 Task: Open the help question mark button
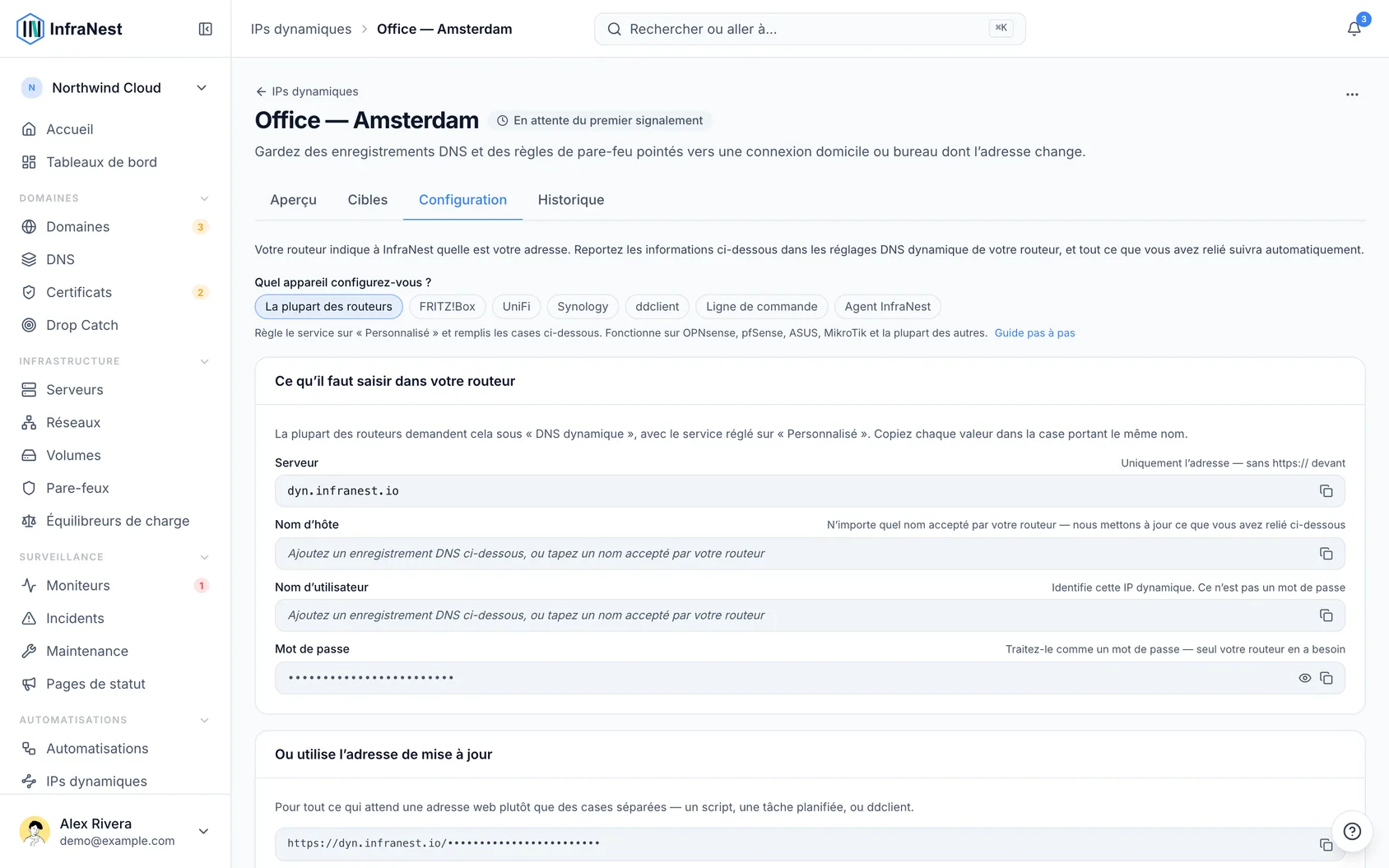[1352, 831]
